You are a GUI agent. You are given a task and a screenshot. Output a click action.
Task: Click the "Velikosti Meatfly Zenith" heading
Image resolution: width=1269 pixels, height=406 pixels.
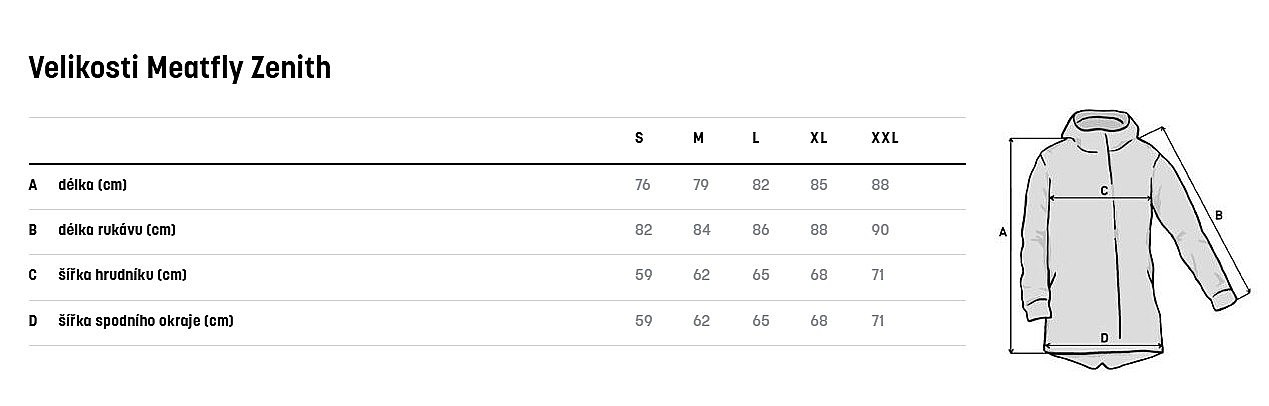[180, 68]
